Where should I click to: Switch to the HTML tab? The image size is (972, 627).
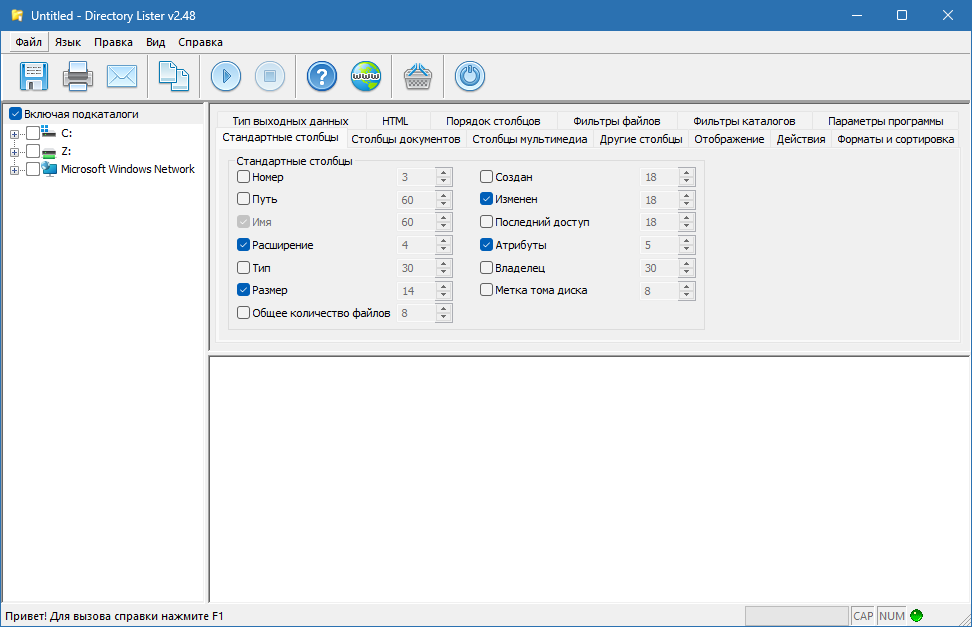(x=395, y=121)
